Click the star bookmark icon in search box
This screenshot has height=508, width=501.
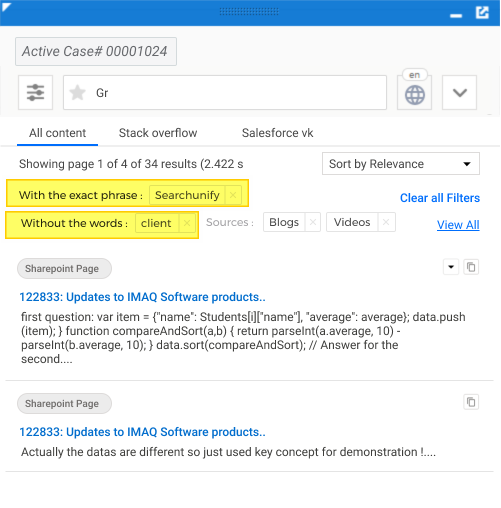[x=77, y=92]
